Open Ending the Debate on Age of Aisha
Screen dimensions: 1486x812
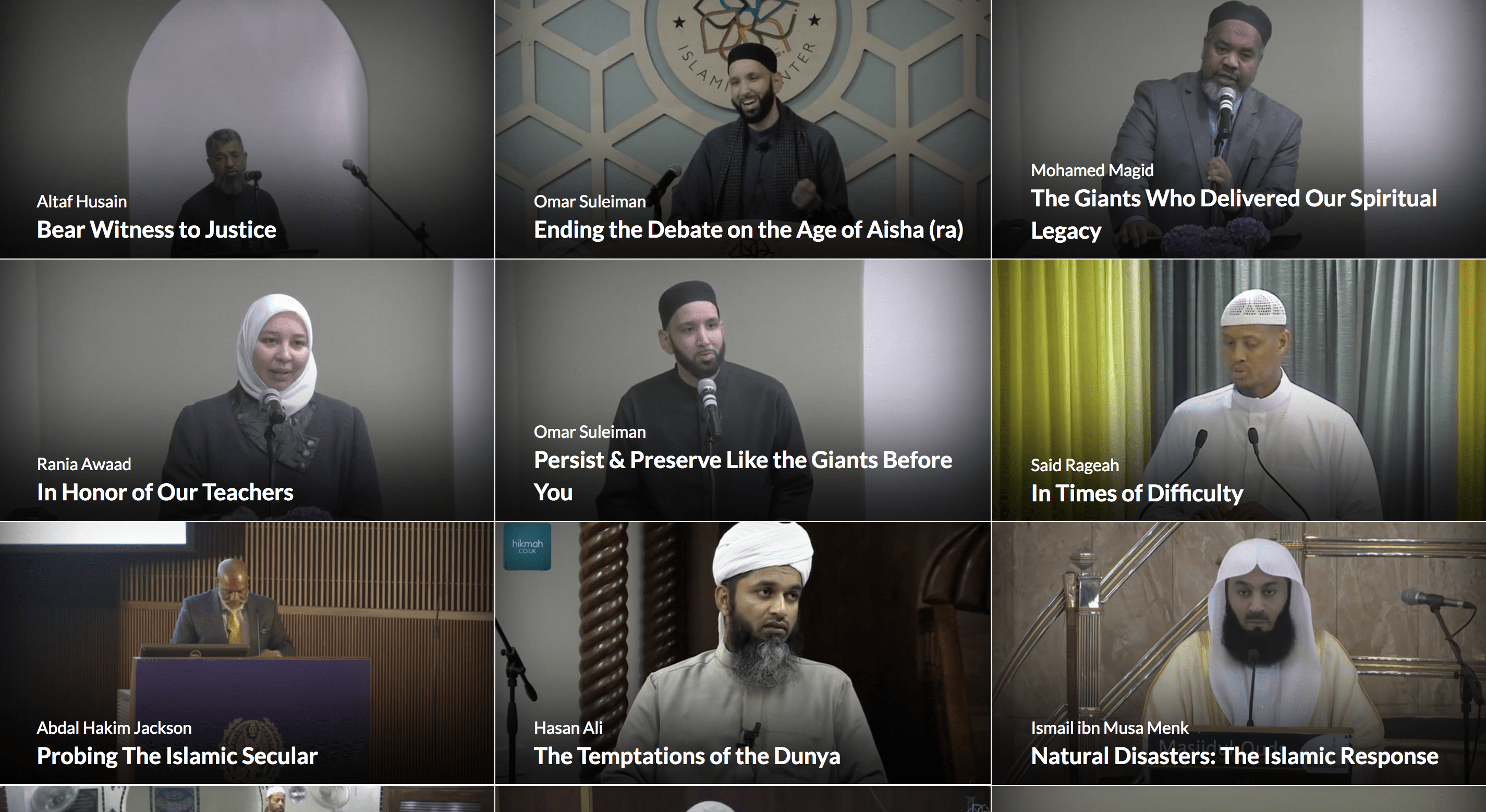(x=748, y=230)
